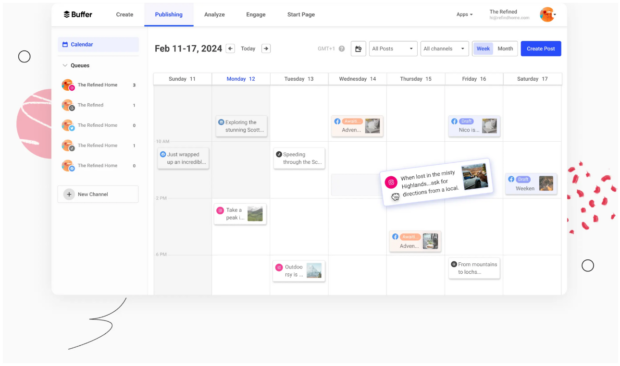Open the 'From mountains to lochs...' post
Image resolution: width=620 pixels, height=366 pixels.
point(474,268)
